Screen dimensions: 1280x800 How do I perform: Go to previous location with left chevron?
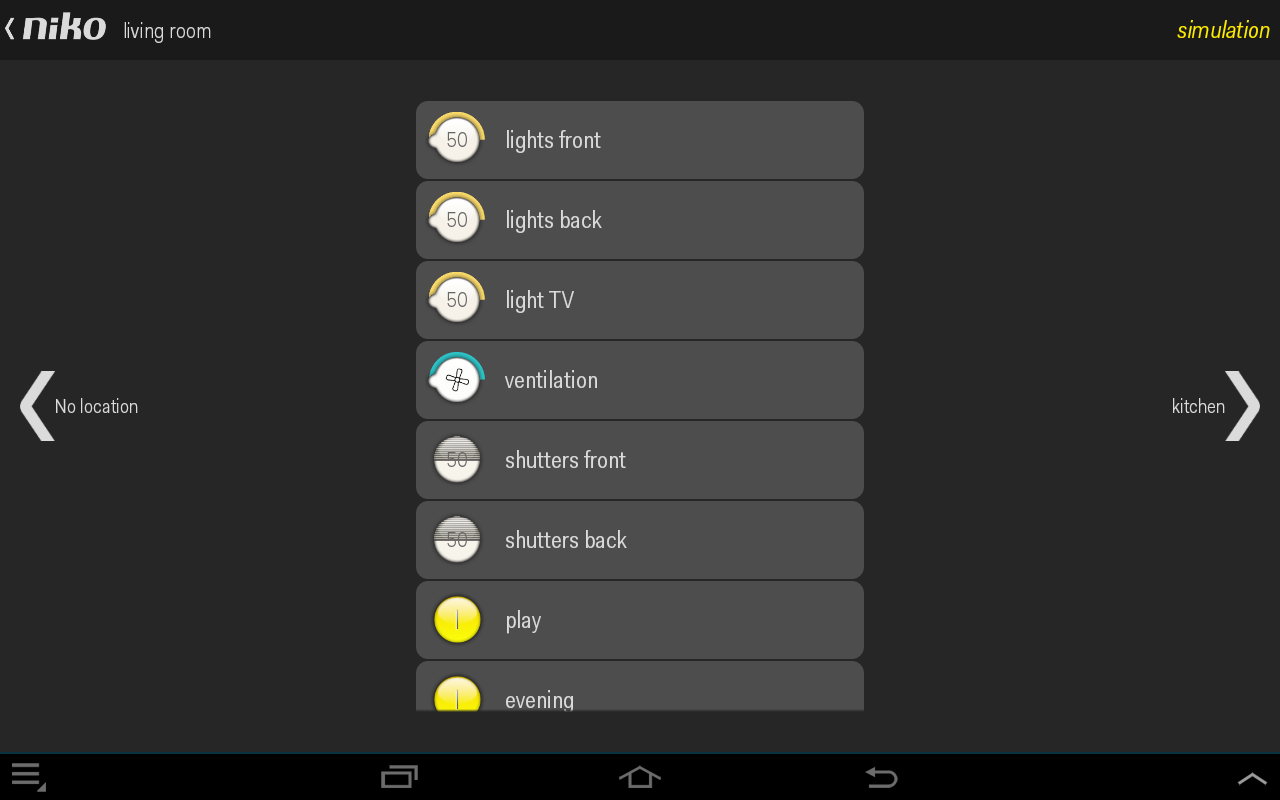37,405
